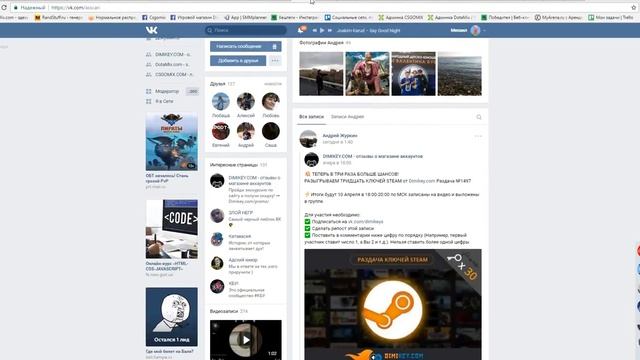Click ЗЛОЙ НЕГР community avatar
Screen dimensions: 640x360
217,216
